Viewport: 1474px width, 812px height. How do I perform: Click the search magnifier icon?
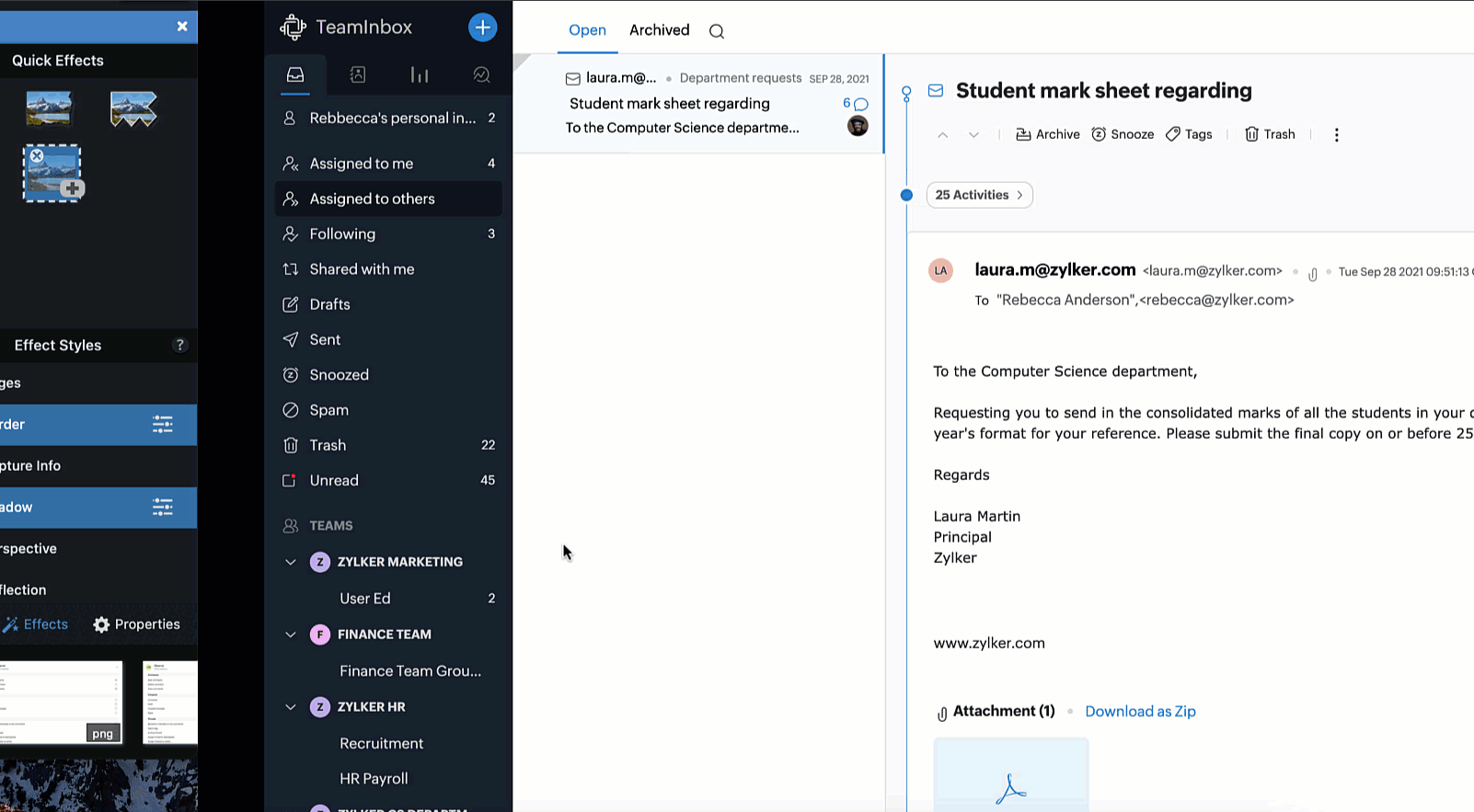[717, 31]
